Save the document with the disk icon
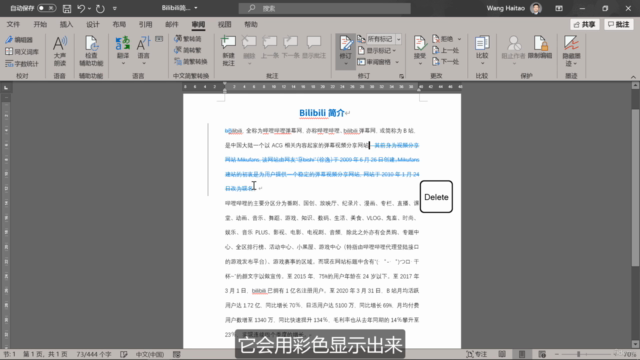 point(67,8)
